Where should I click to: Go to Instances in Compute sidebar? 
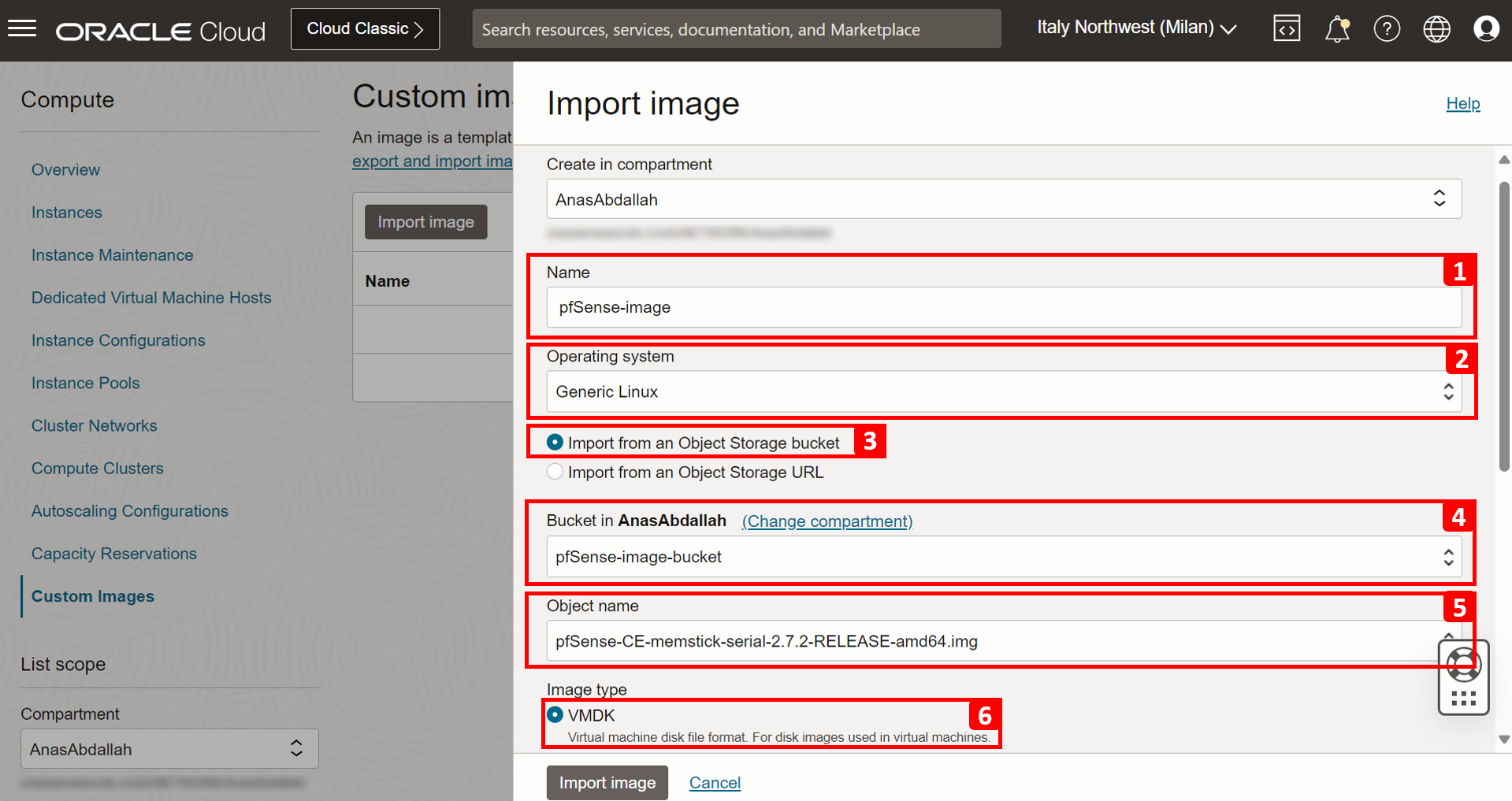67,213
